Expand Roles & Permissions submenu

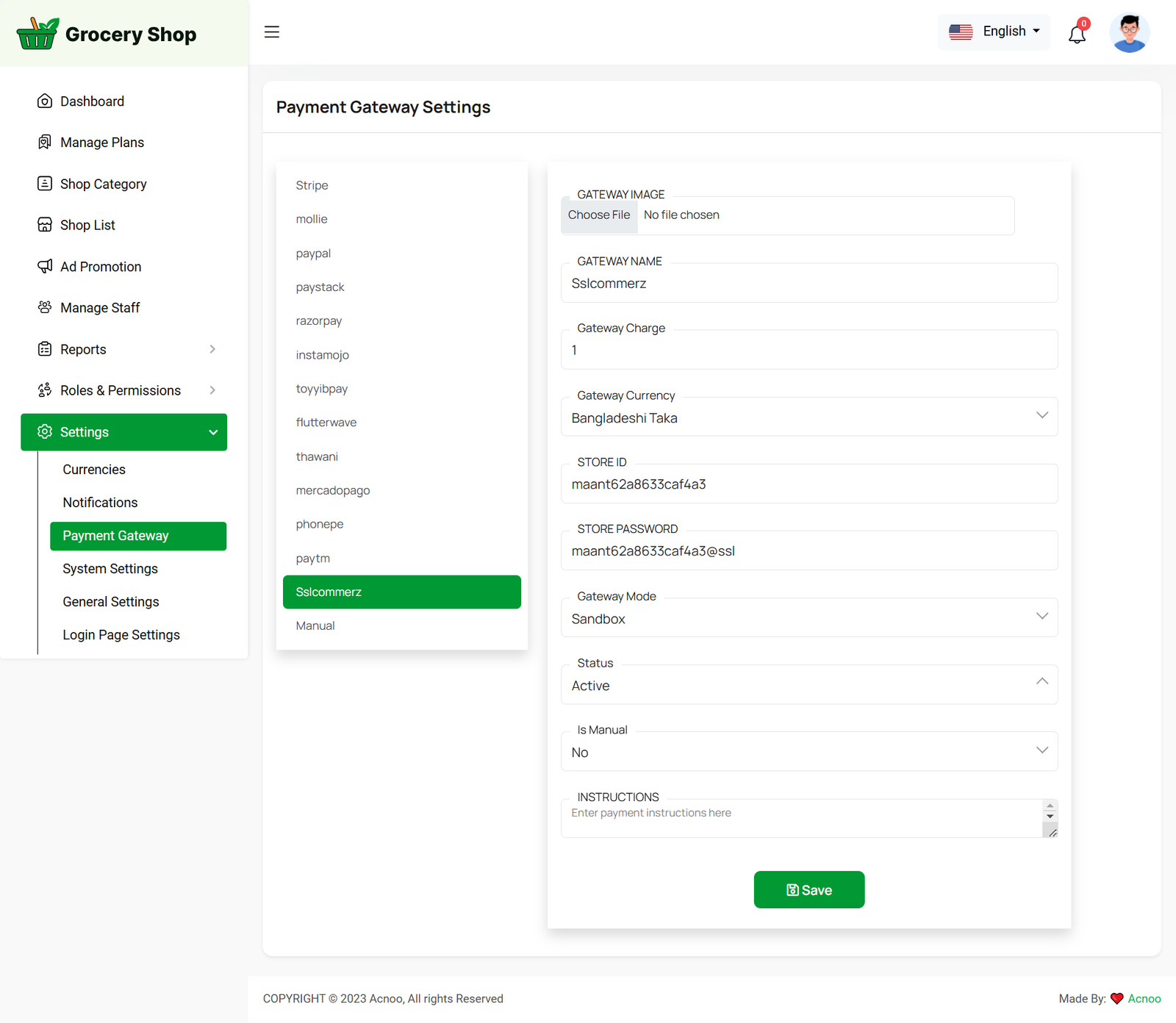tap(212, 390)
